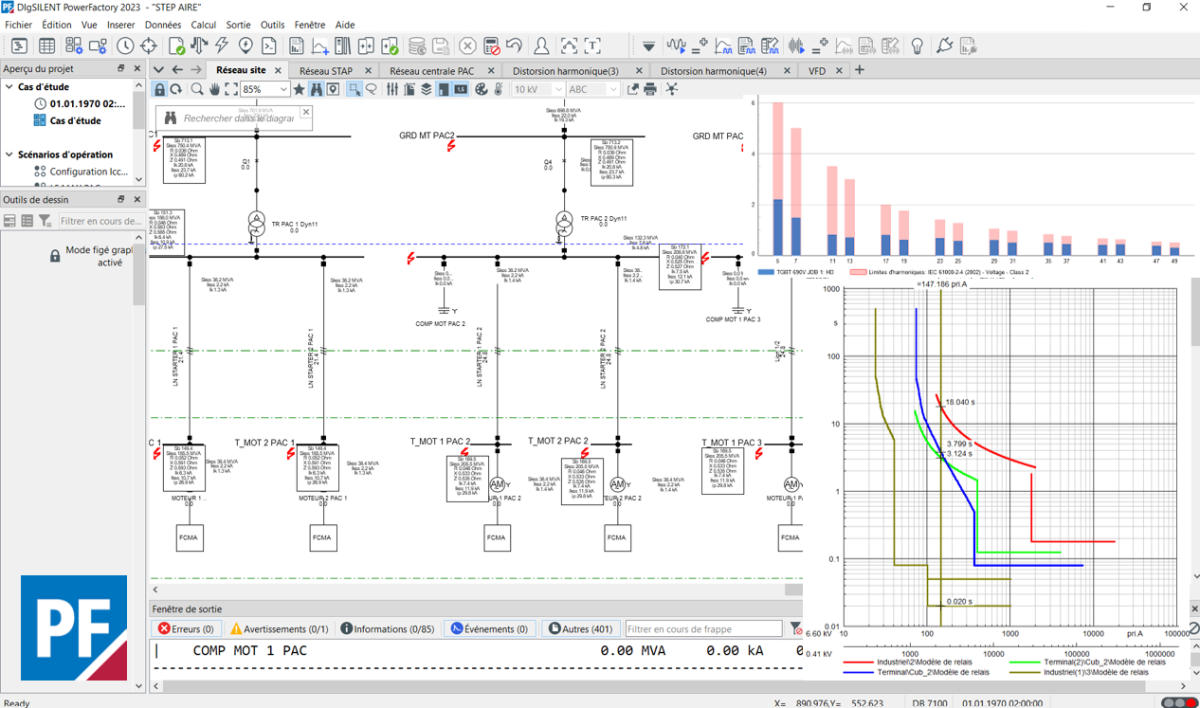Select the hand pan tool
This screenshot has height=708, width=1200.
click(x=214, y=89)
